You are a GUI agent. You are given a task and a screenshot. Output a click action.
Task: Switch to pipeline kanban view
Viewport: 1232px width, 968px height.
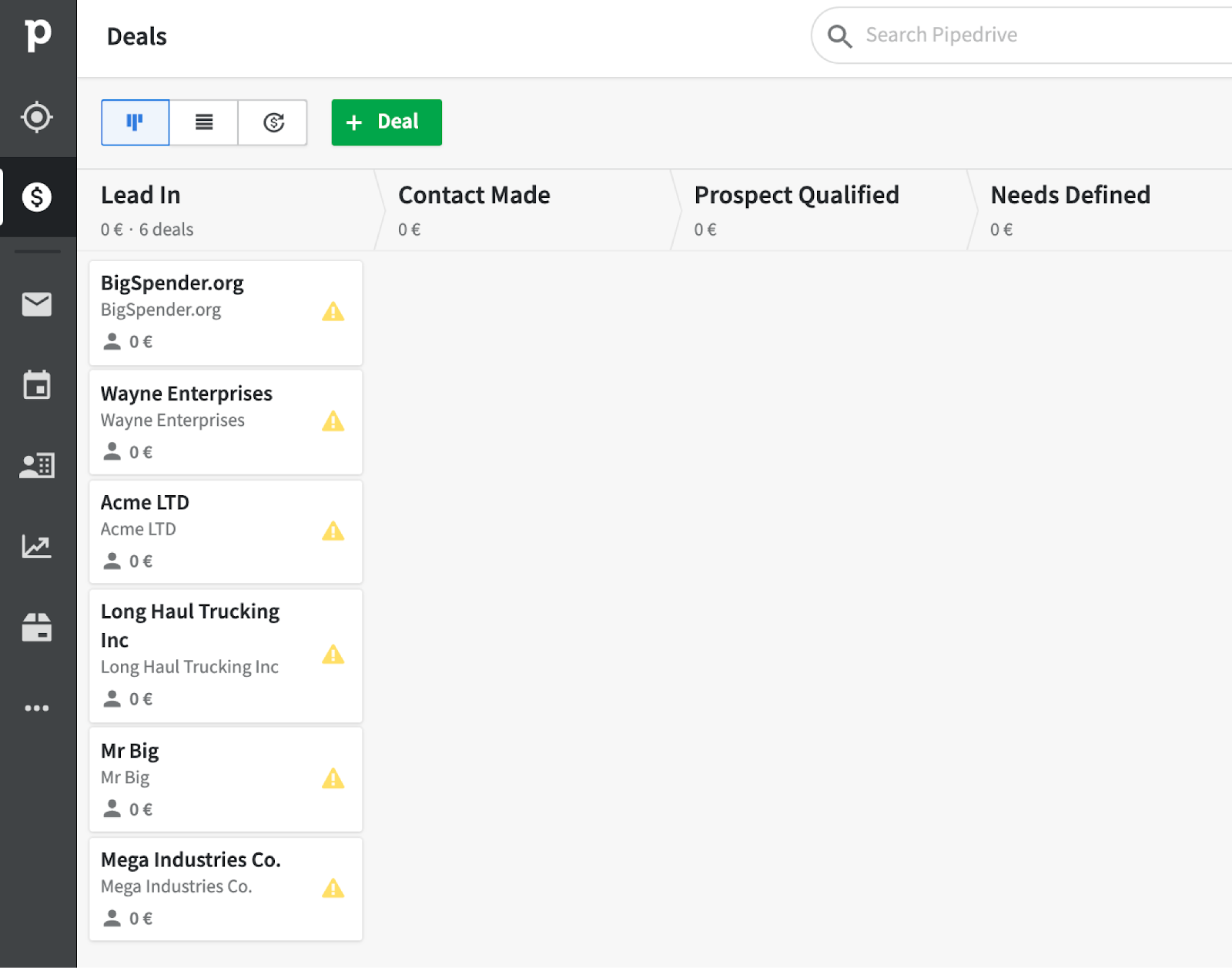click(x=136, y=122)
